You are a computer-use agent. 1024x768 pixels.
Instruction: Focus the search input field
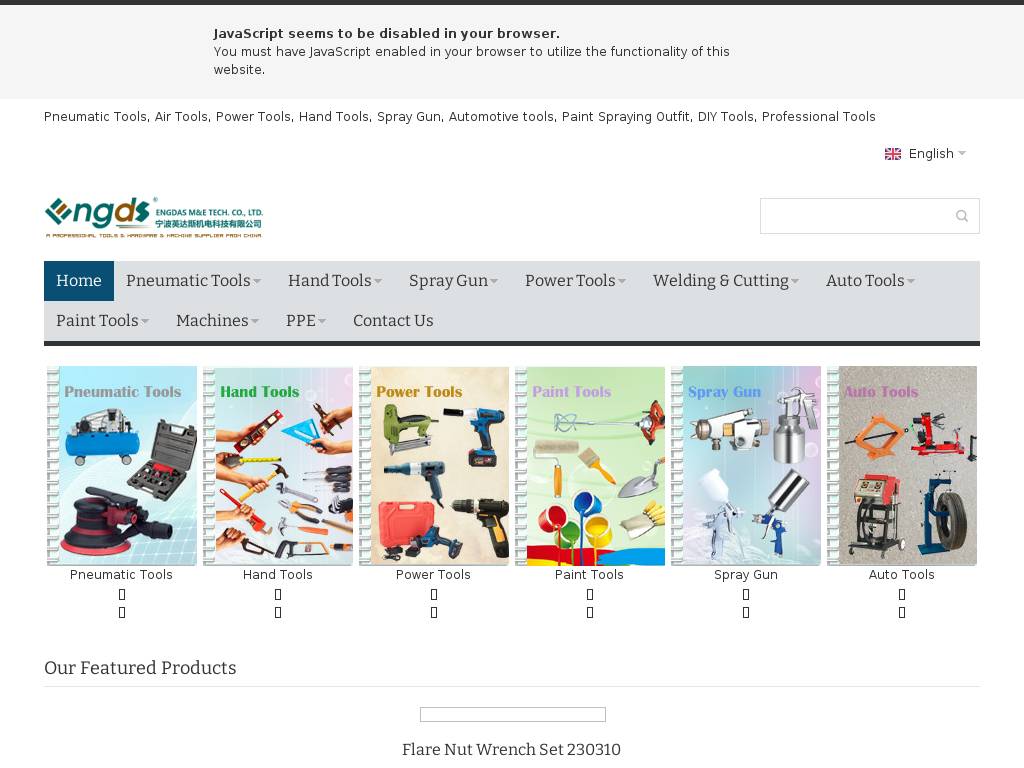point(855,216)
